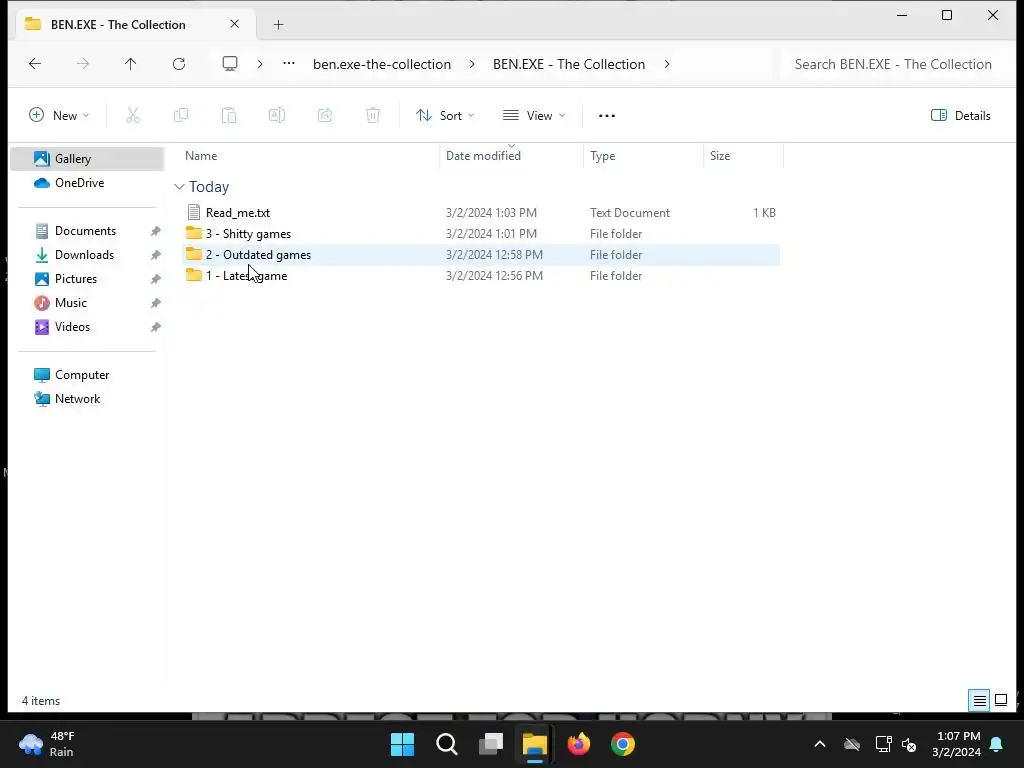1024x768 pixels.
Task: Click the pin icon next to Downloads
Action: 155,255
